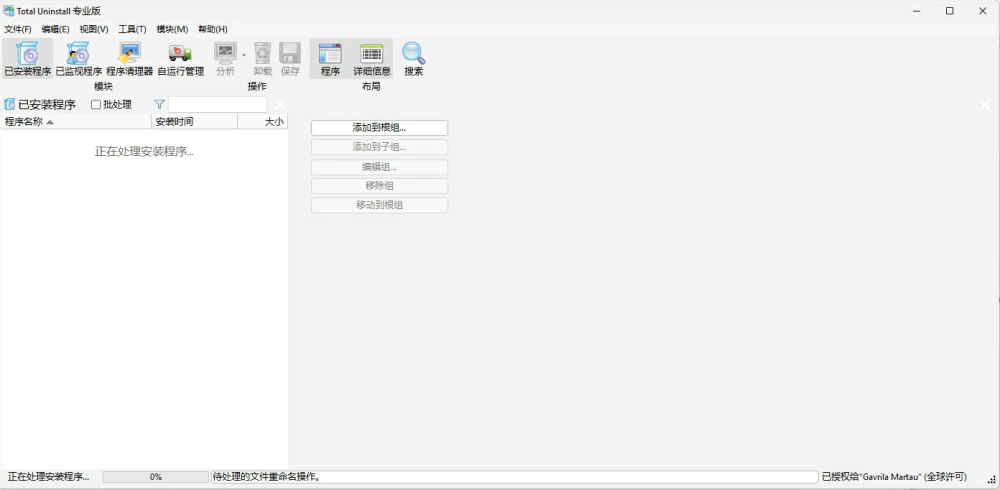Open the 帮助(H) menu
This screenshot has height=490, width=1000.
coord(213,29)
